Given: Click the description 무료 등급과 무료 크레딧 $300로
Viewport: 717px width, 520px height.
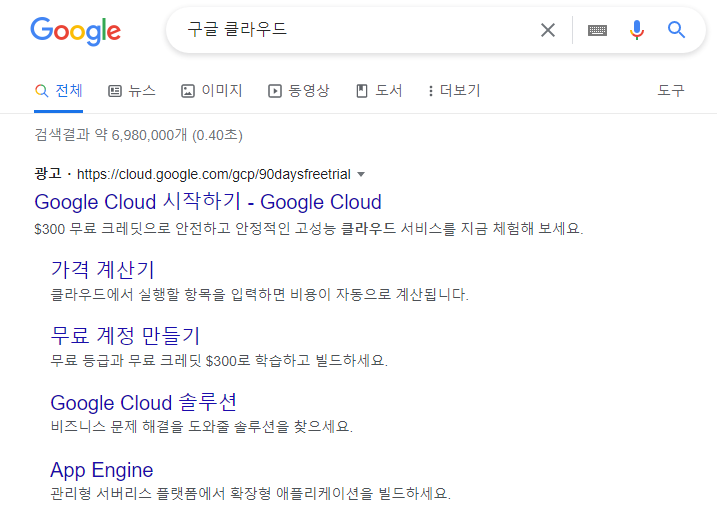Looking at the screenshot, I should tap(219, 360).
